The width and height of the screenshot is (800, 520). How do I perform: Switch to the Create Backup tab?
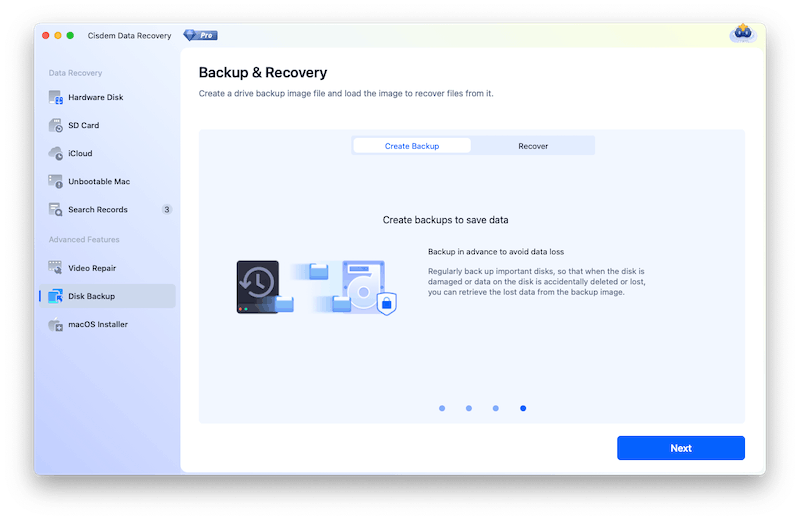point(412,146)
